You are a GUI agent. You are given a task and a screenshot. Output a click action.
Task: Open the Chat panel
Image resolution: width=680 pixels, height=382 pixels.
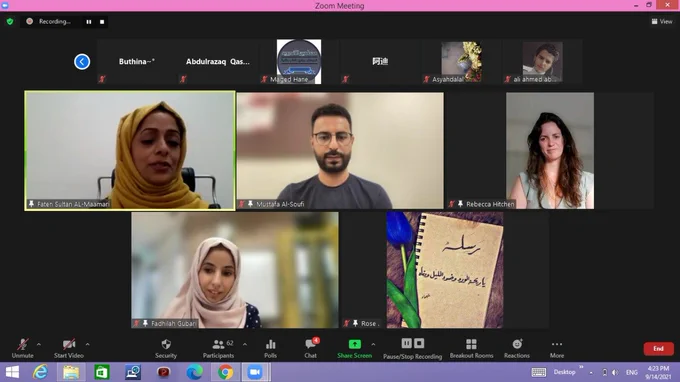click(x=311, y=348)
